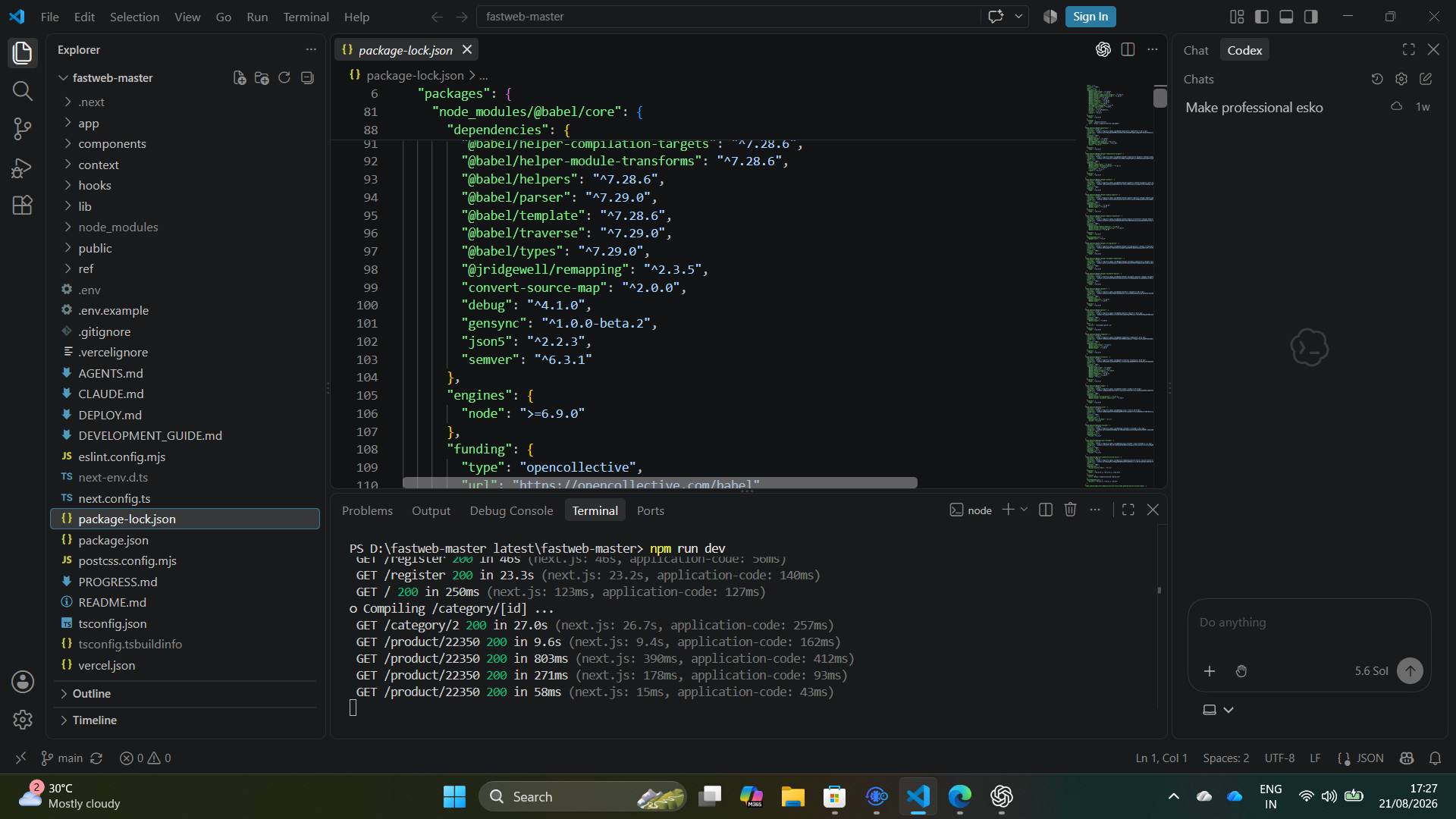Expand the components folder
The width and height of the screenshot is (1456, 819).
coord(112,143)
